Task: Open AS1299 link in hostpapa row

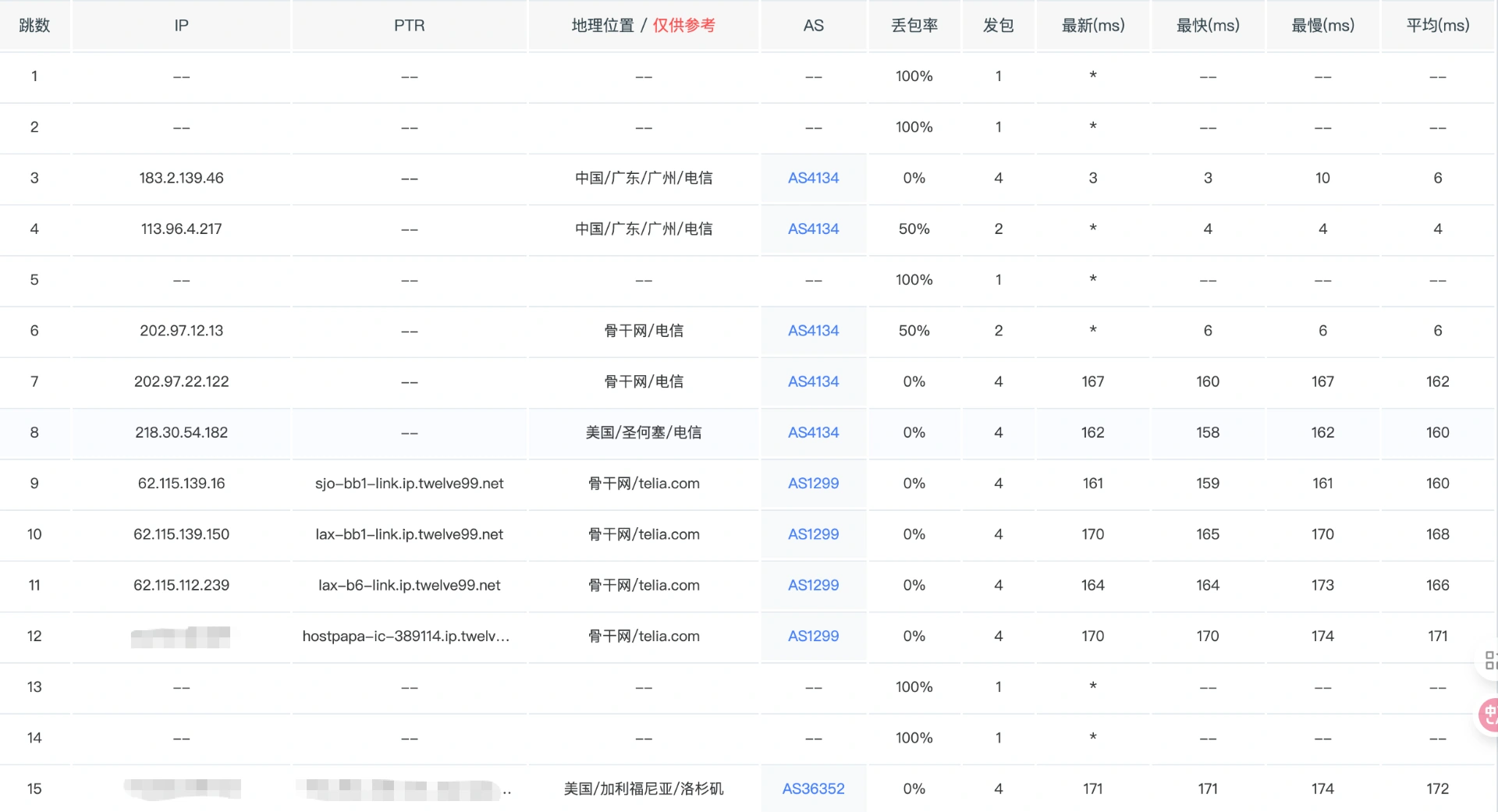Action: coord(813,636)
